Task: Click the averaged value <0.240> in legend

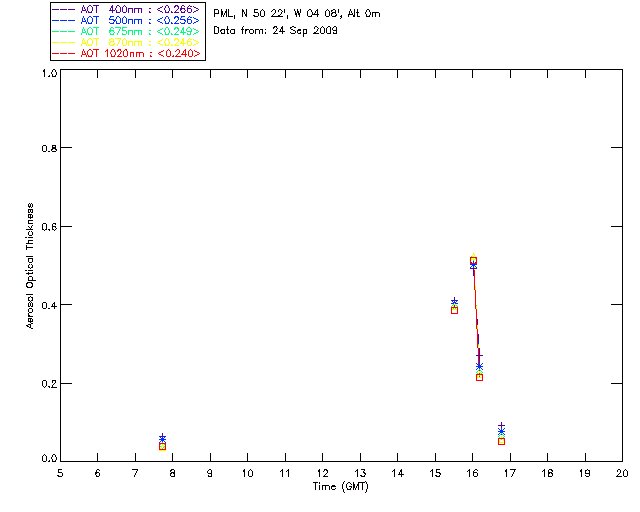Action: pos(179,53)
